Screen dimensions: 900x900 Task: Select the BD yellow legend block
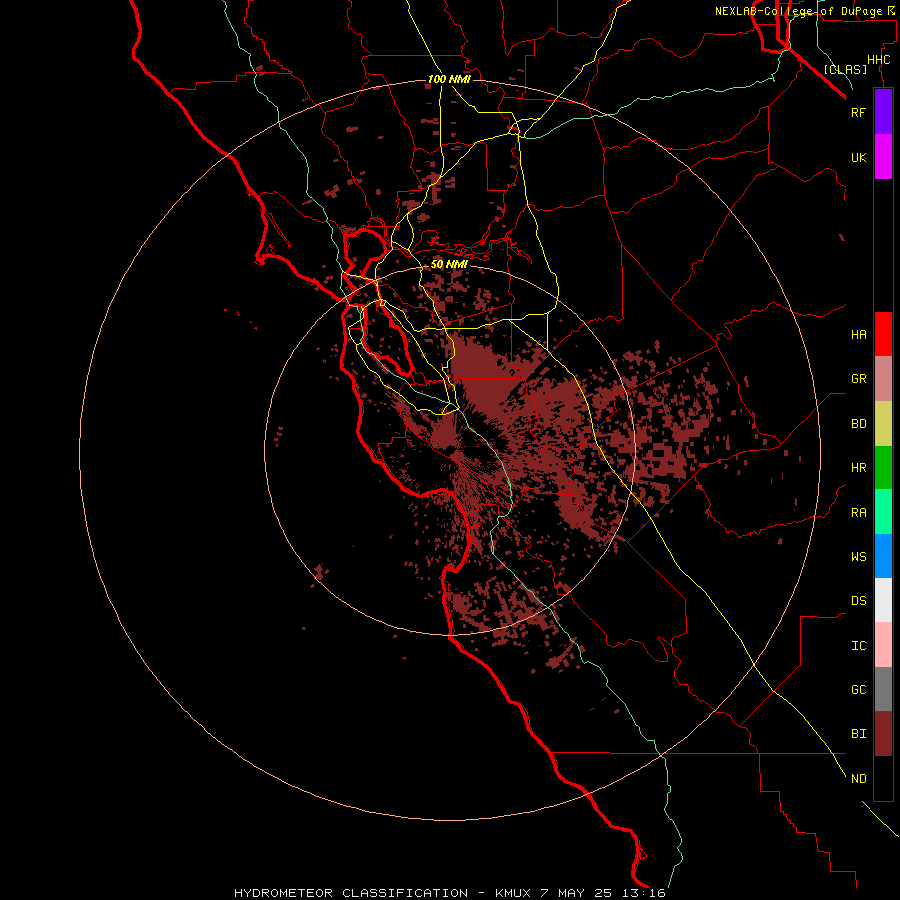[x=883, y=424]
